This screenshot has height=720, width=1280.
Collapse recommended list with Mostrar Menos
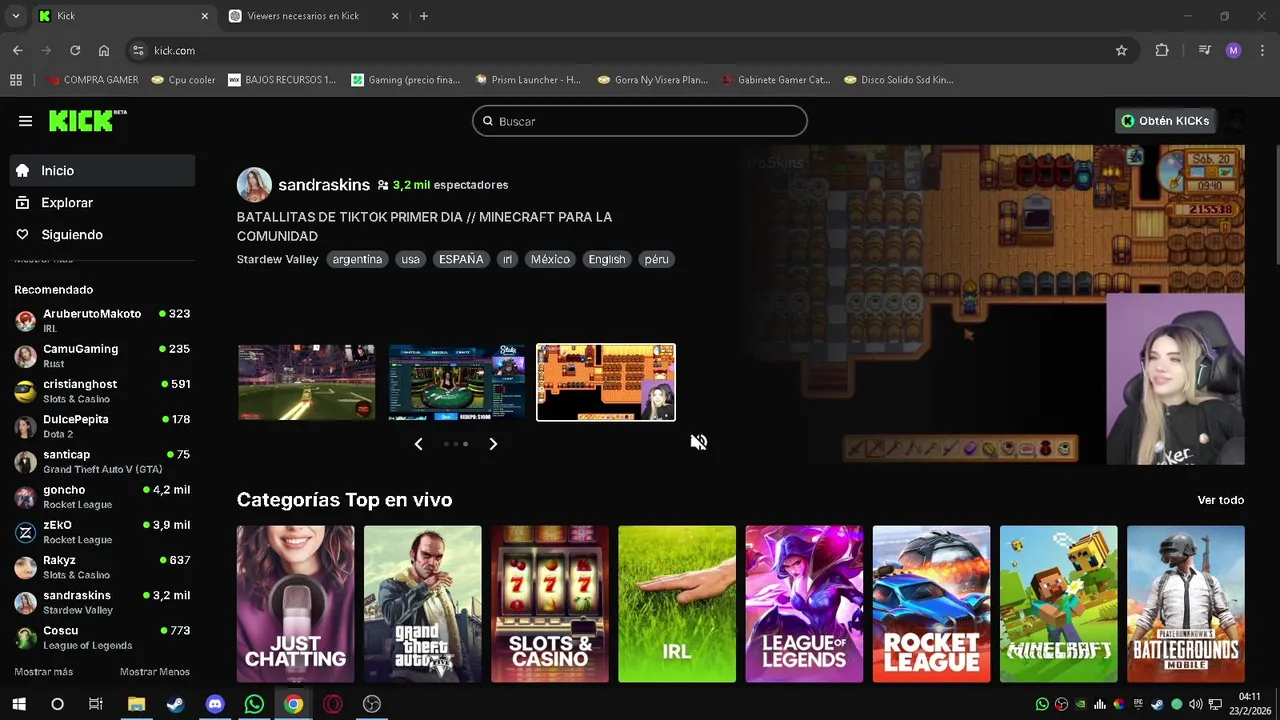click(155, 672)
